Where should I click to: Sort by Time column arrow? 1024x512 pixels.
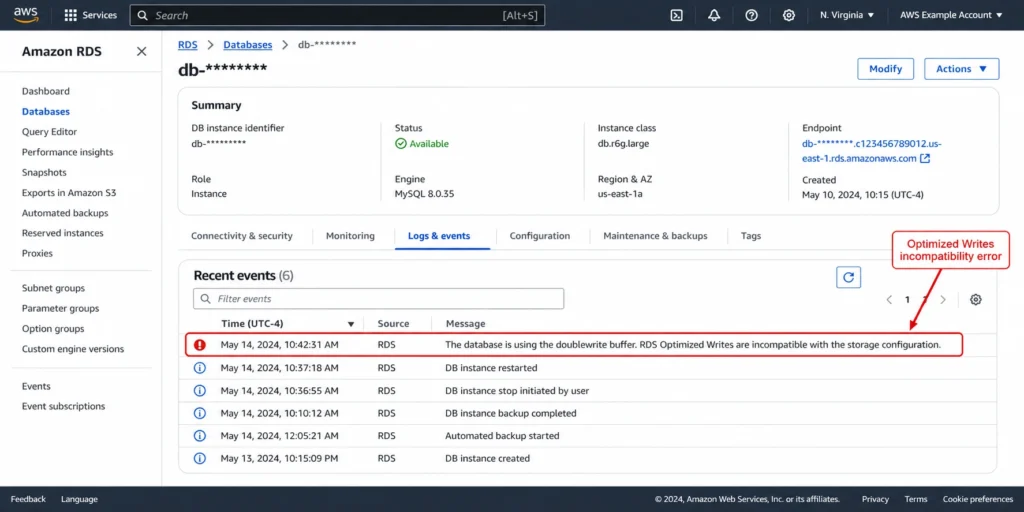pyautogui.click(x=351, y=324)
